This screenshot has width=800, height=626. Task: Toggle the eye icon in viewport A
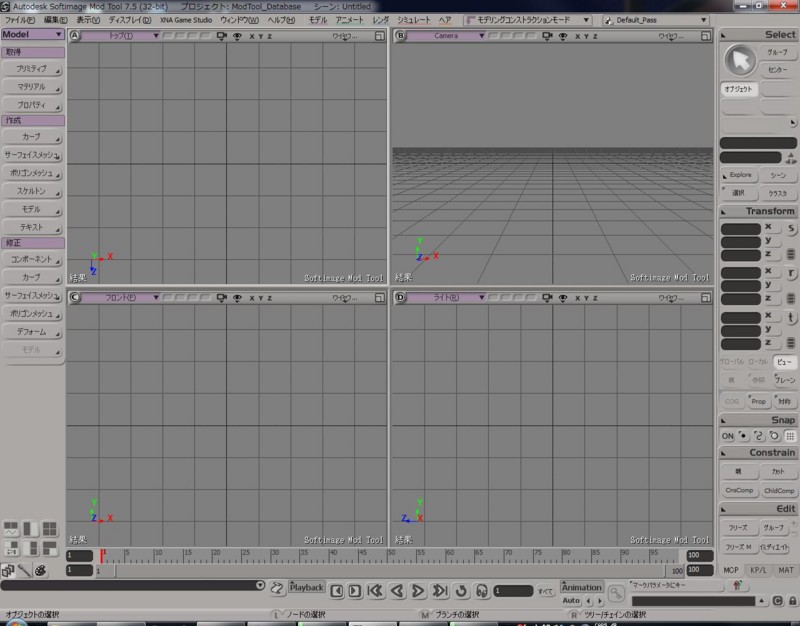tap(237, 36)
